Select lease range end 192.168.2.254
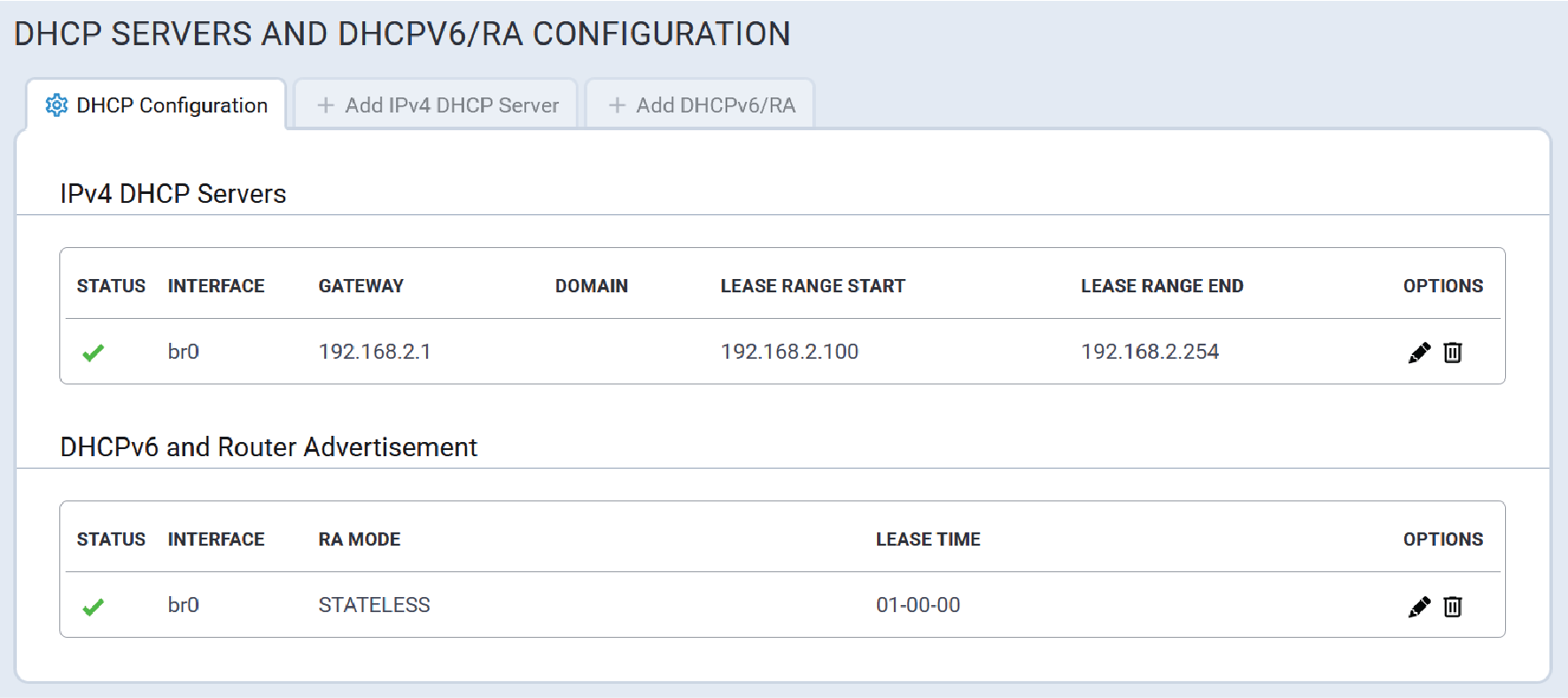Image resolution: width=1568 pixels, height=698 pixels. pyautogui.click(x=1150, y=352)
